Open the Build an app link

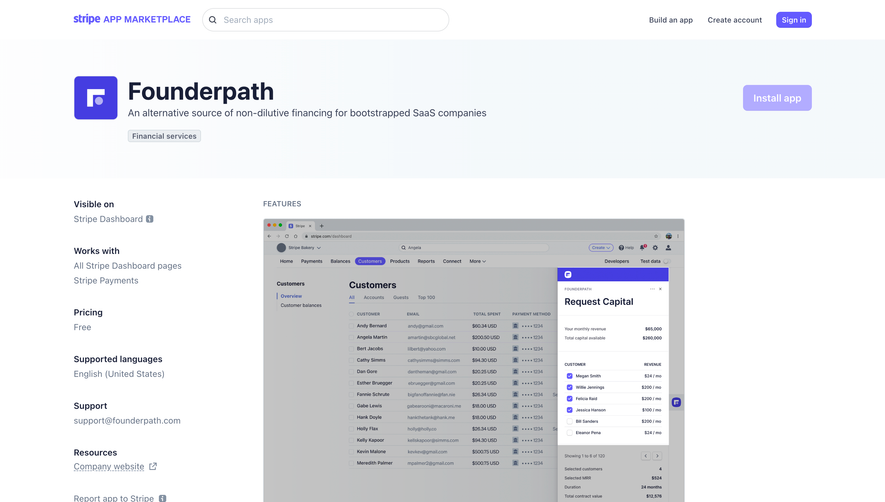coord(671,20)
